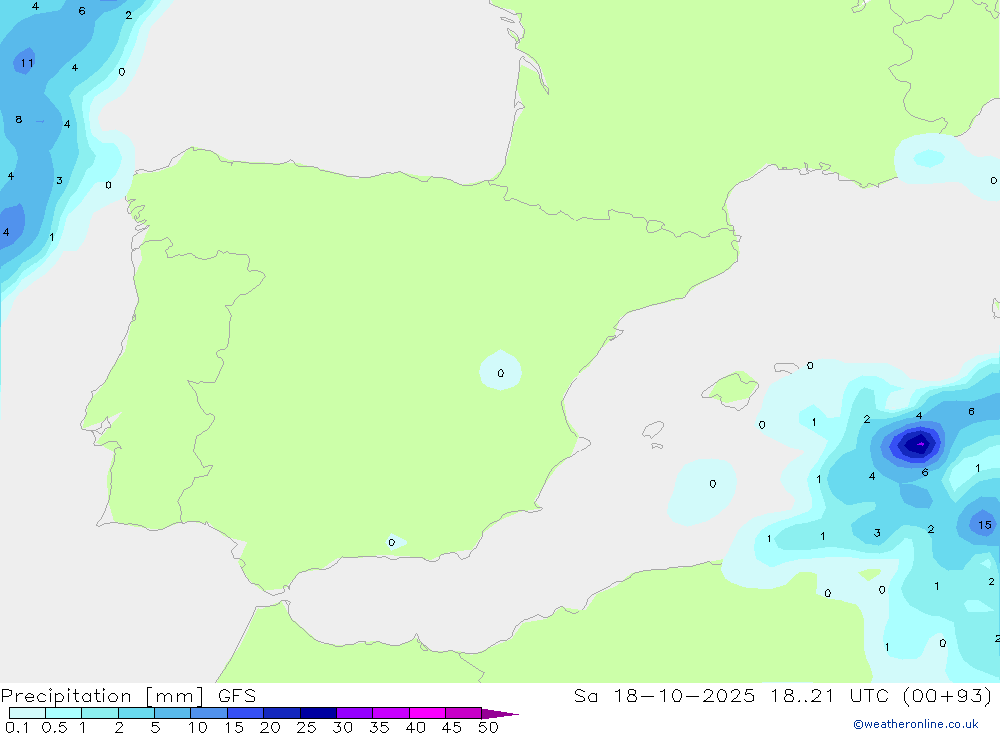Image resolution: width=1000 pixels, height=733 pixels.
Task: Click the "40" legend scale label
Action: point(415,727)
